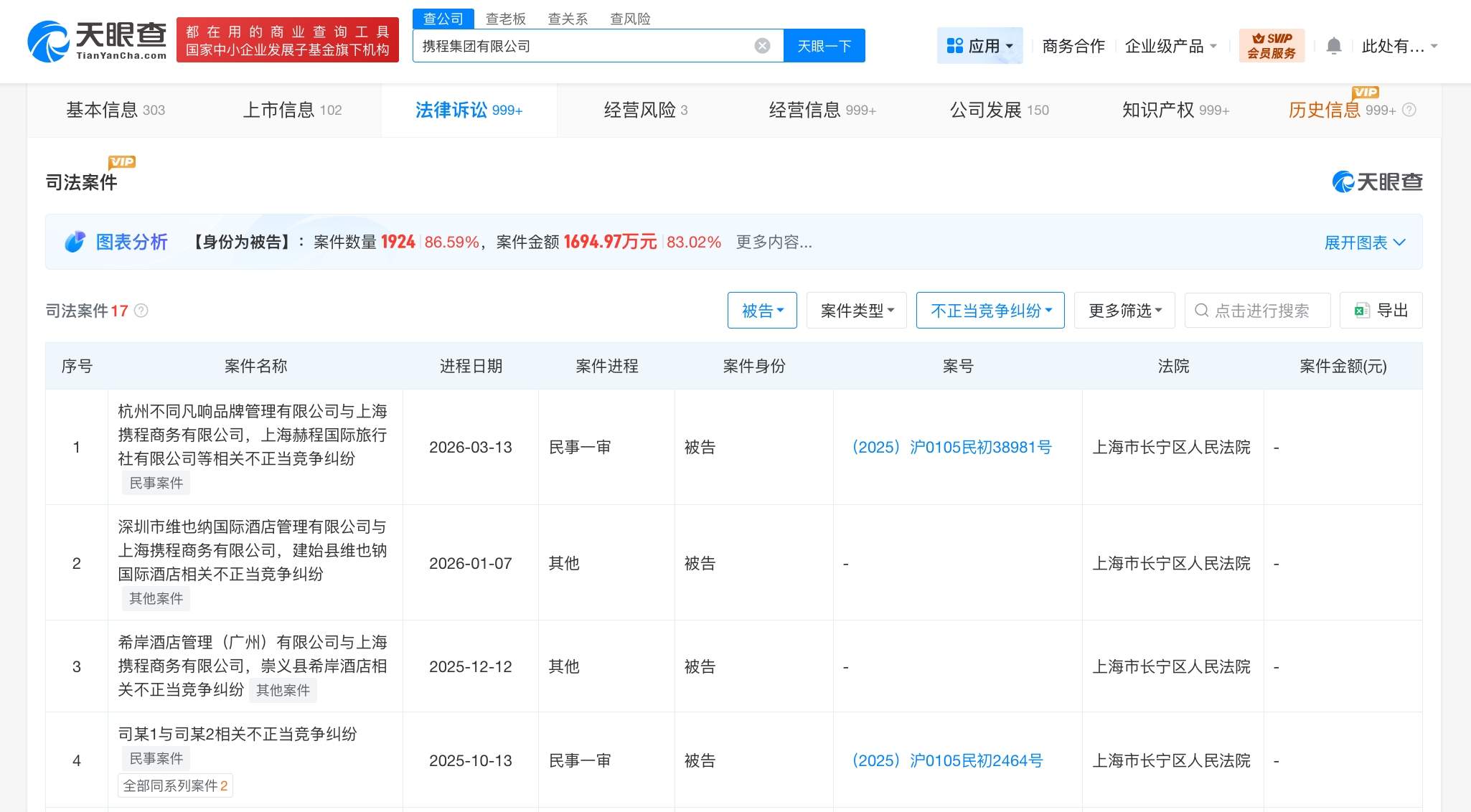Image resolution: width=1471 pixels, height=812 pixels.
Task: Click the help icon beside 司法案件 17
Action: (141, 311)
